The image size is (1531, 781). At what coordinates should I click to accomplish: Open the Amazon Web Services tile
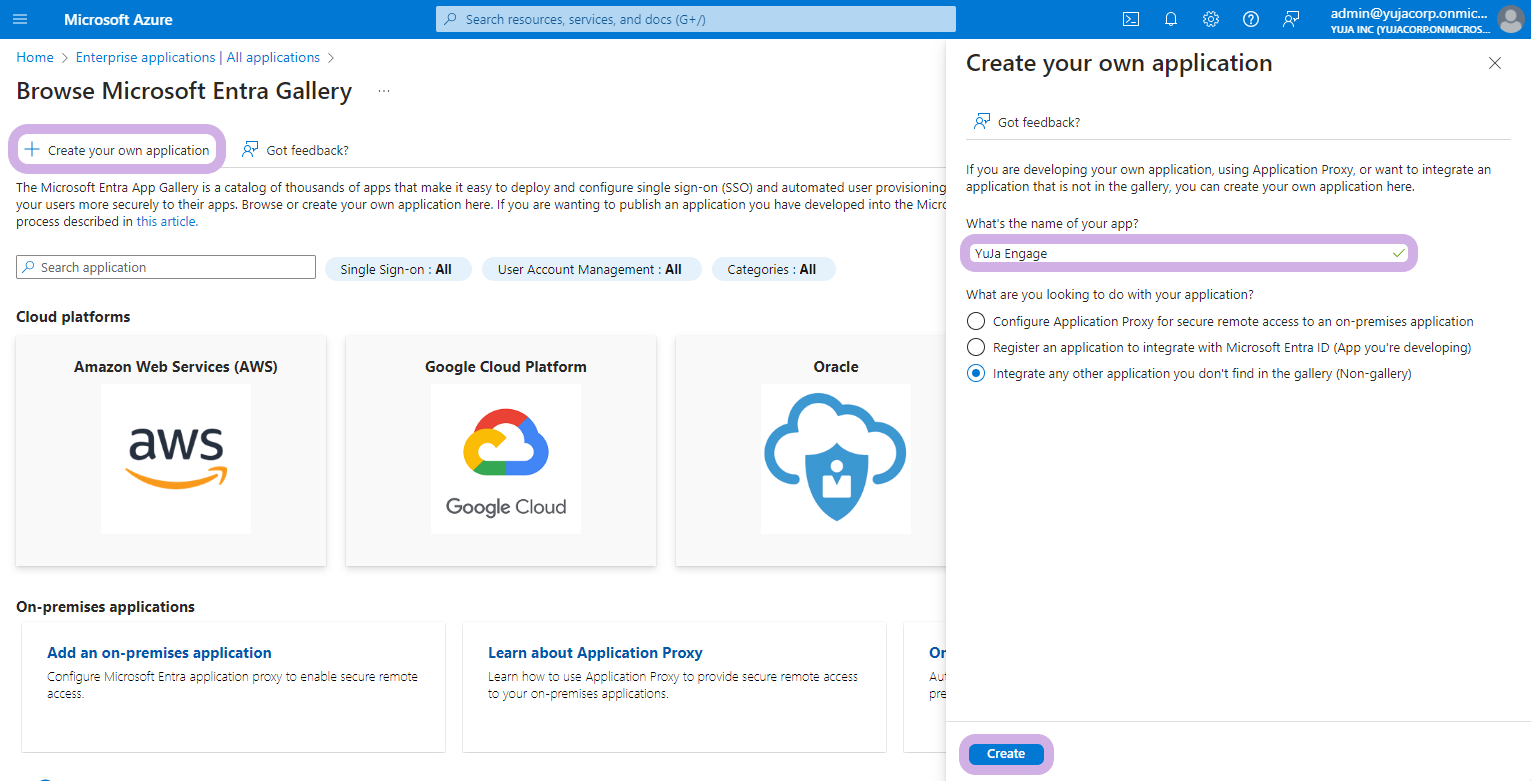point(176,450)
